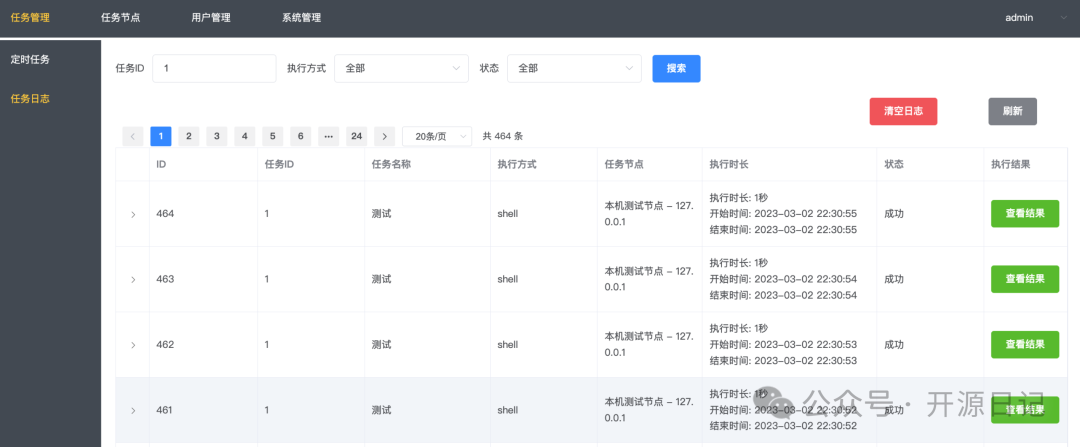Open the 任务节点 top menu
Screen dimensions: 1080x447
(x=121, y=18)
